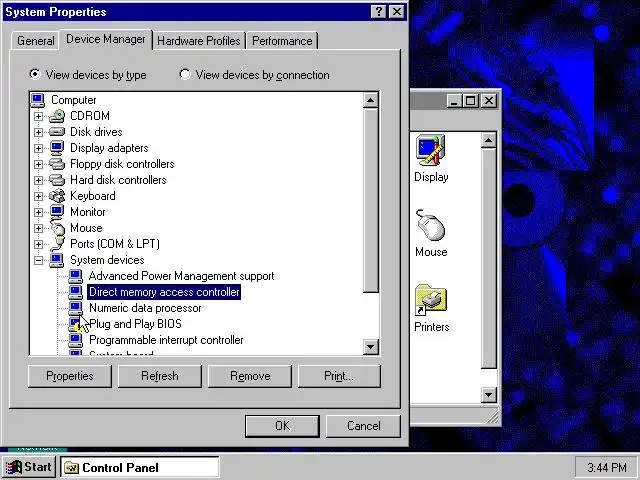640x480 pixels.
Task: Click Control Panel scrollbar up arrow
Action: (x=489, y=141)
